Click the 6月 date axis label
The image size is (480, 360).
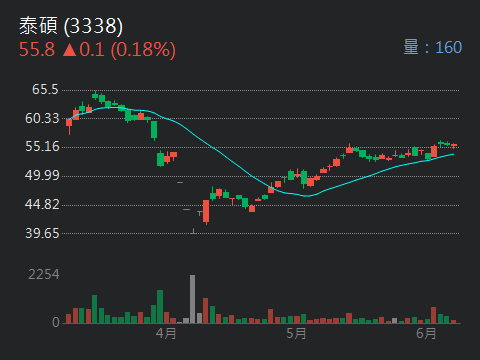tap(426, 333)
